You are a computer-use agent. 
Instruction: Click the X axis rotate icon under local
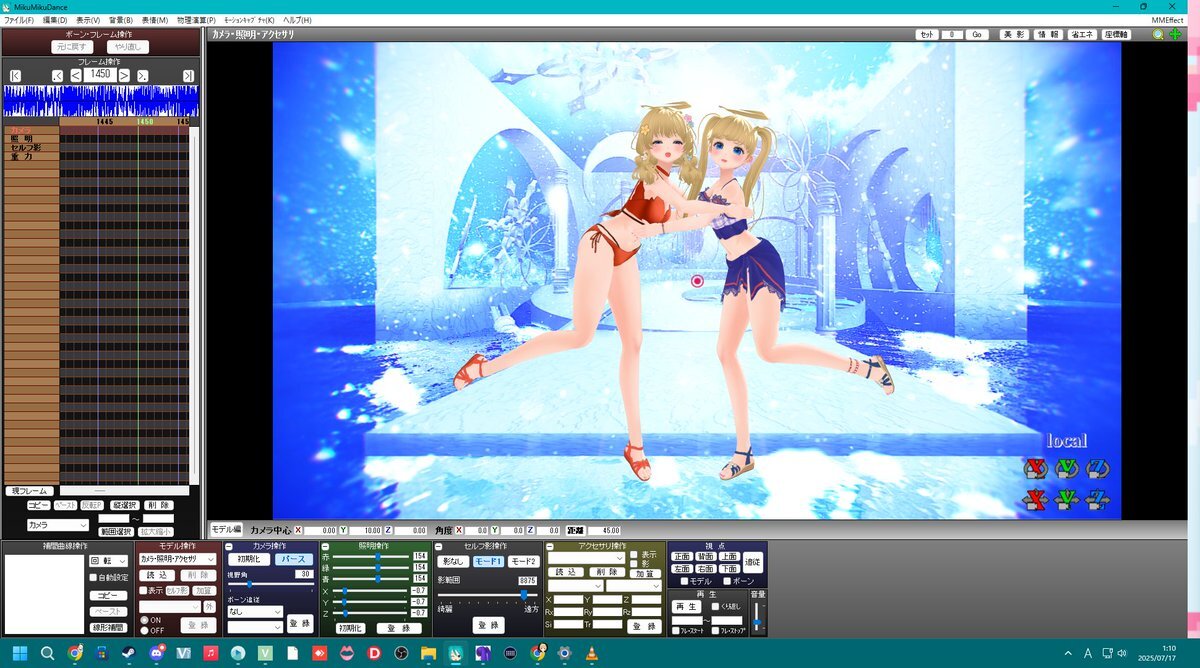[1035, 468]
